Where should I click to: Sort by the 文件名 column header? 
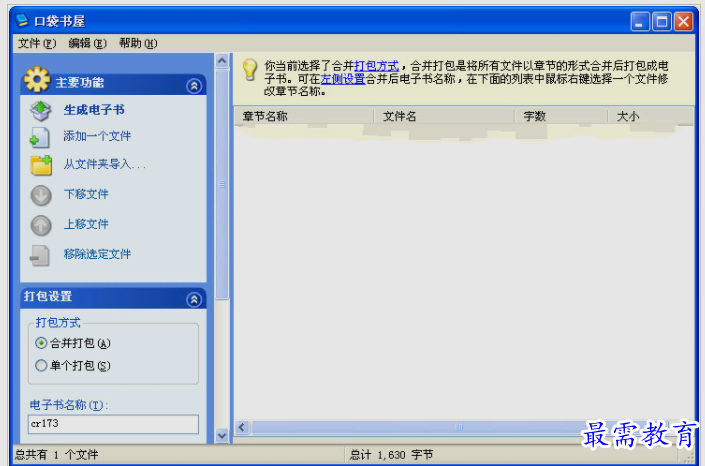coord(444,116)
